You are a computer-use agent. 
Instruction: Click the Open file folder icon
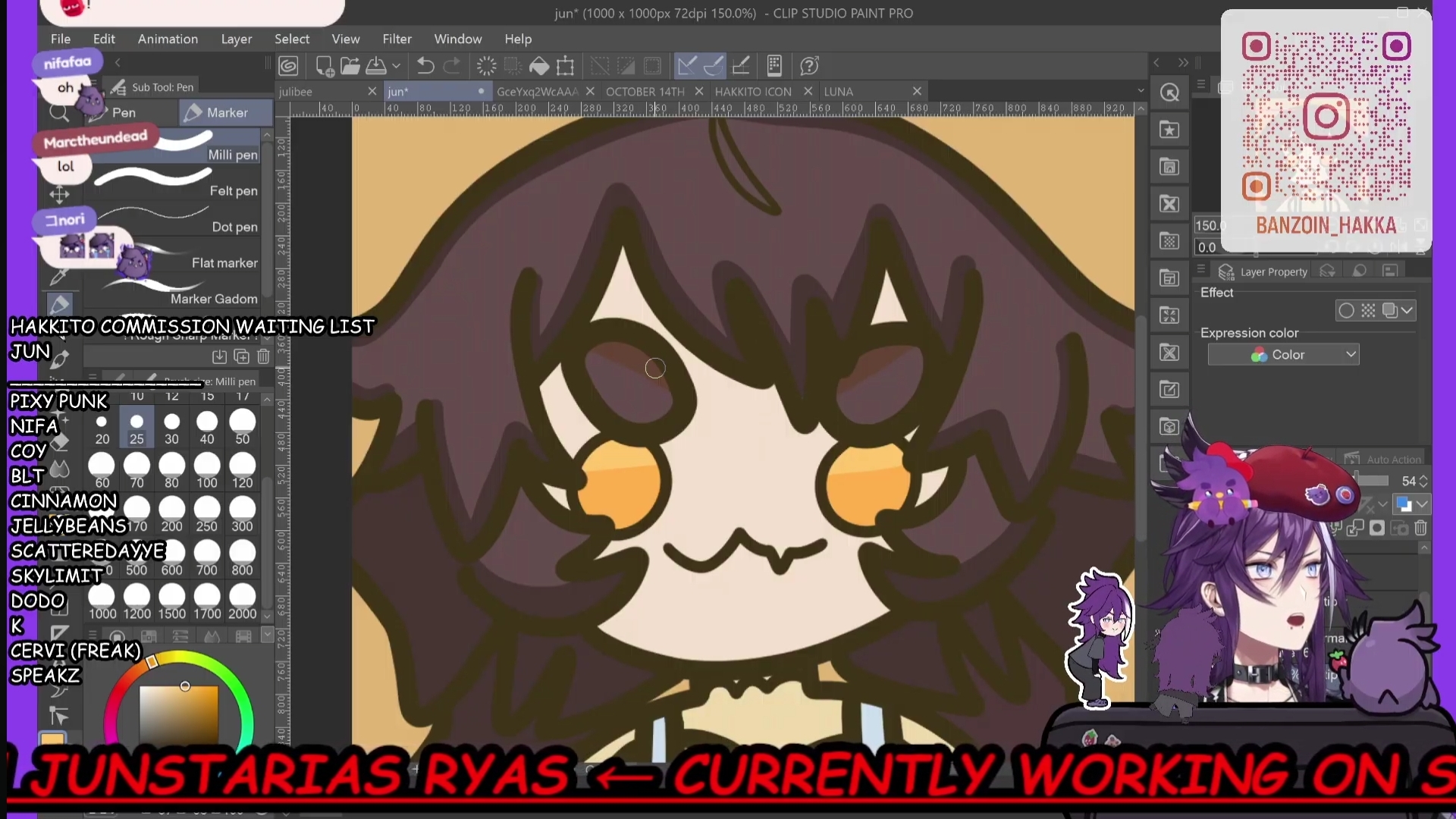350,66
